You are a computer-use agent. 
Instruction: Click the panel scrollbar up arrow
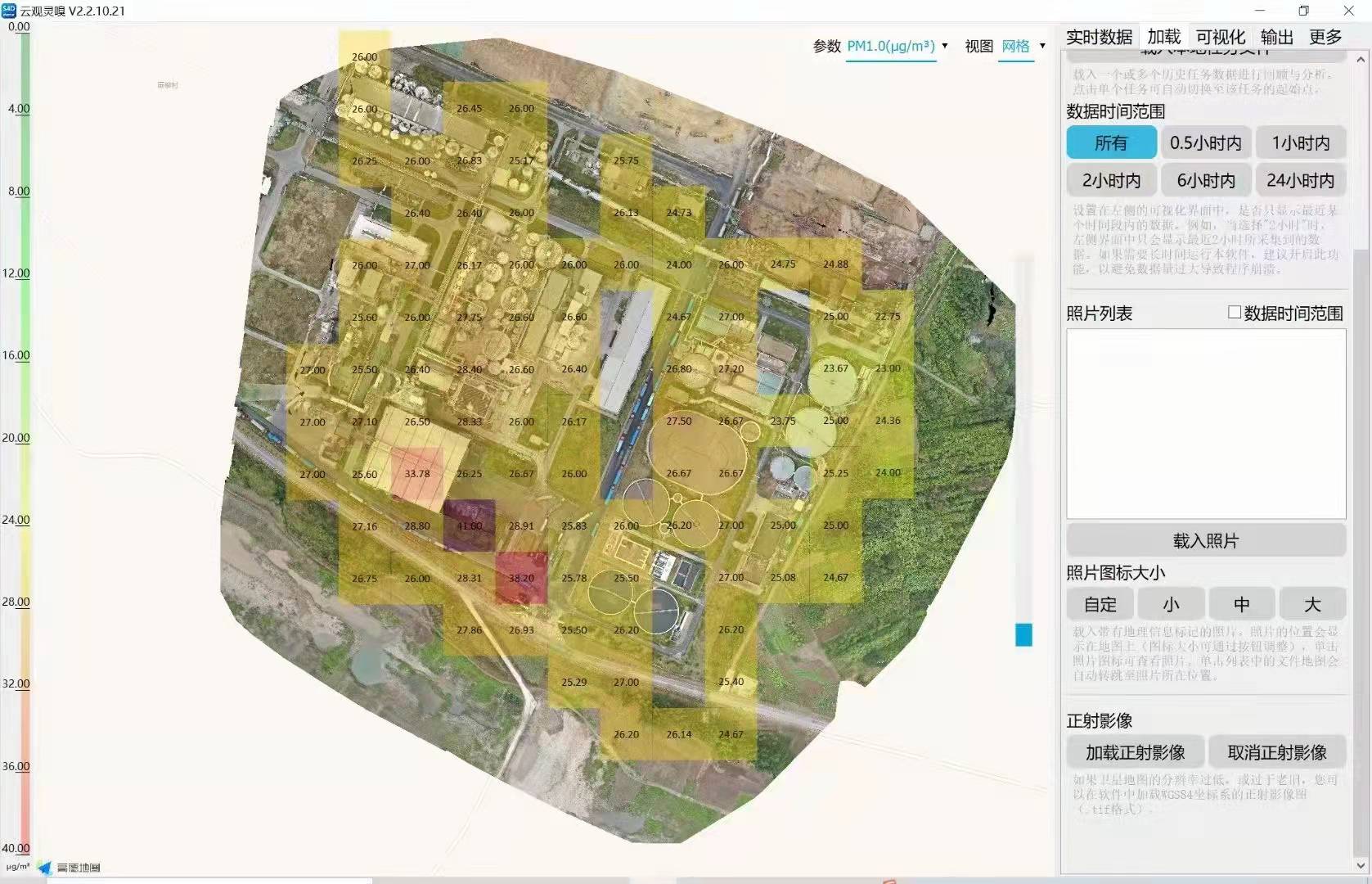pos(1361,60)
